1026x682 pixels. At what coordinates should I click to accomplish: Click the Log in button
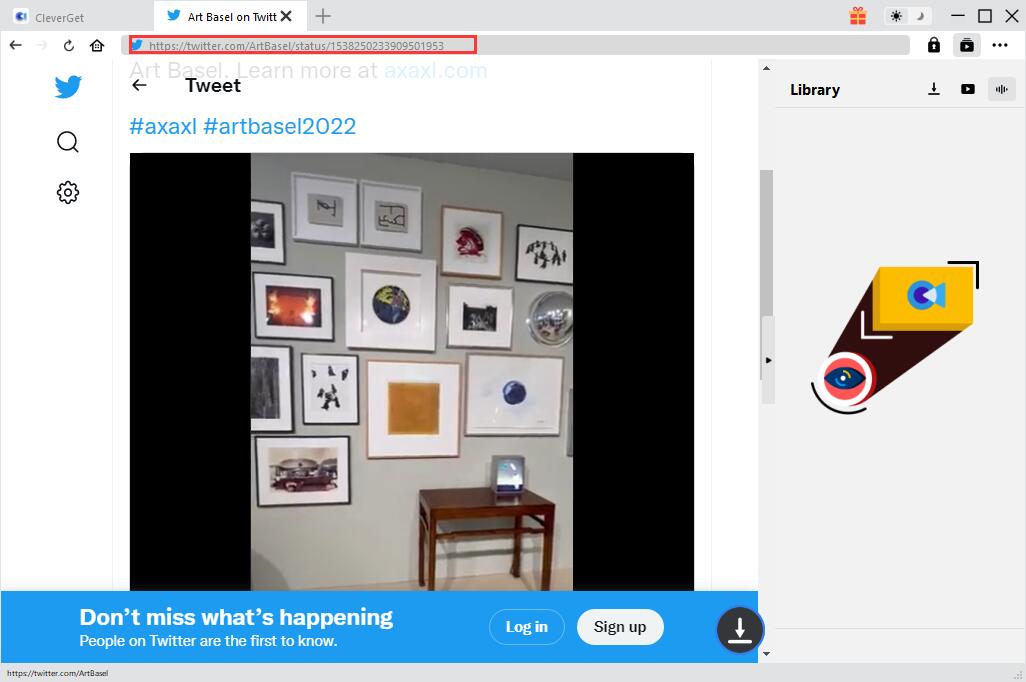click(526, 627)
